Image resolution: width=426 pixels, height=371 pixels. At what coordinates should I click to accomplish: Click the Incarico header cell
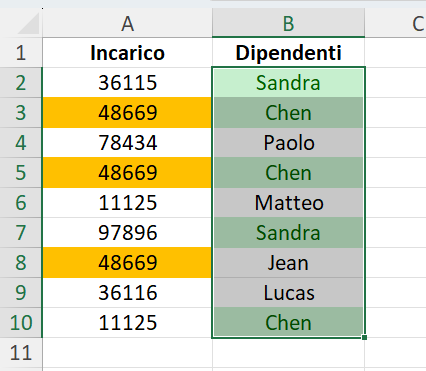127,53
